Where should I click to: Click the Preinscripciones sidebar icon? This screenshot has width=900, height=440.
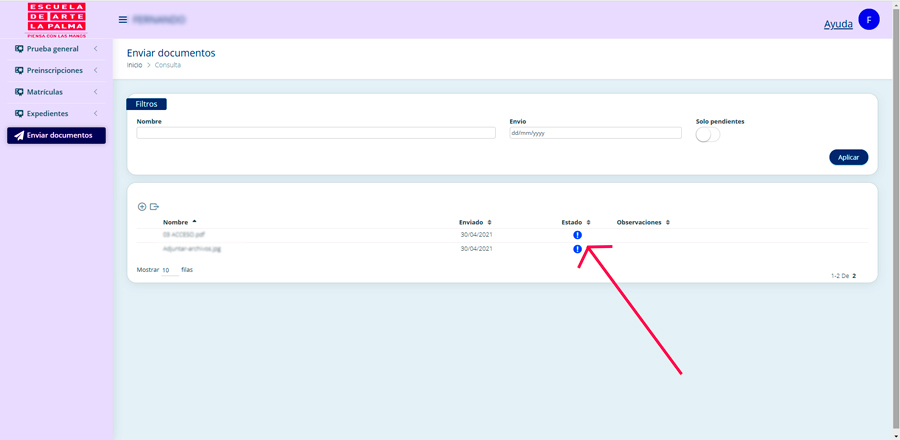pyautogui.click(x=19, y=71)
